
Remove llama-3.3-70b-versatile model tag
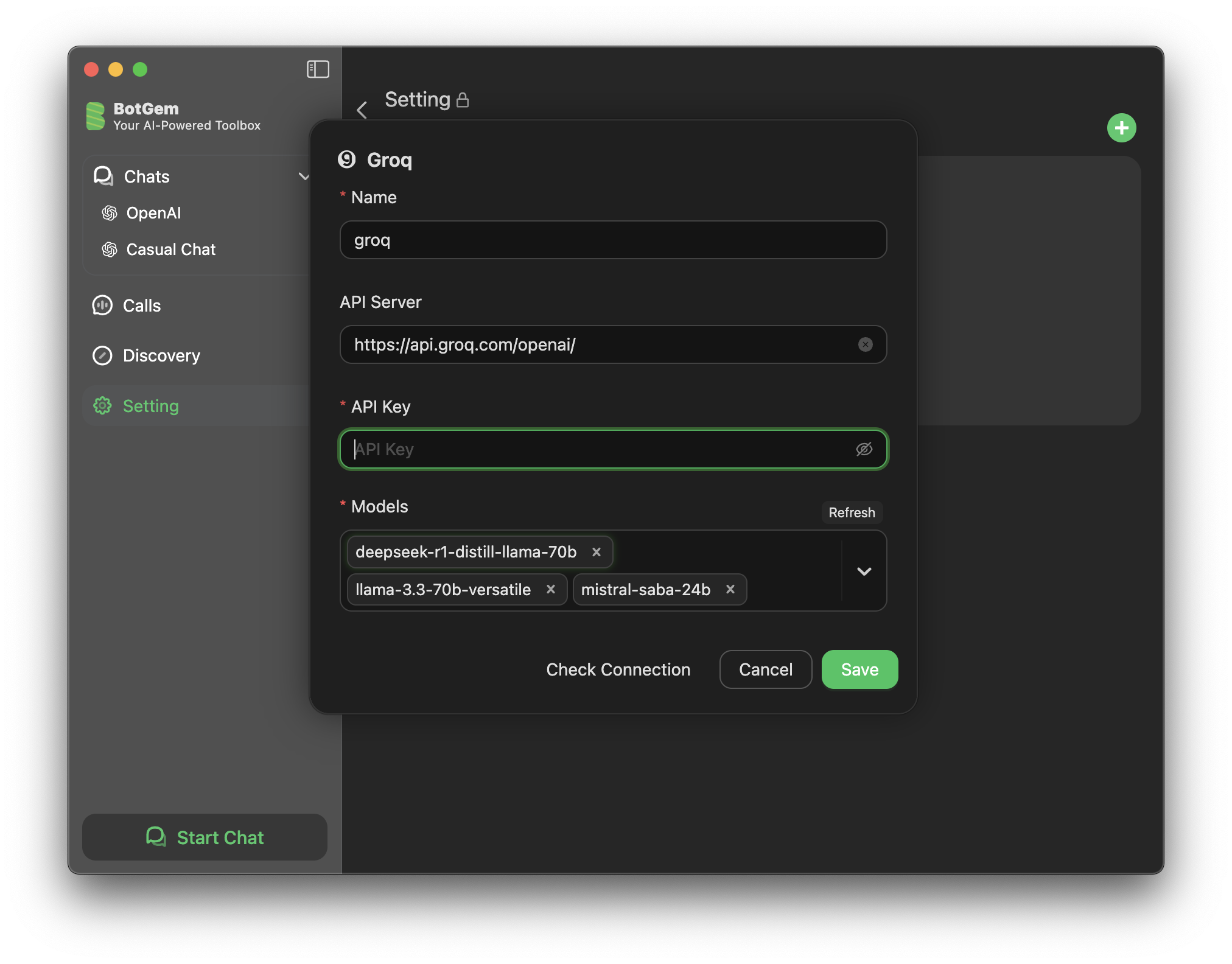pyautogui.click(x=551, y=589)
